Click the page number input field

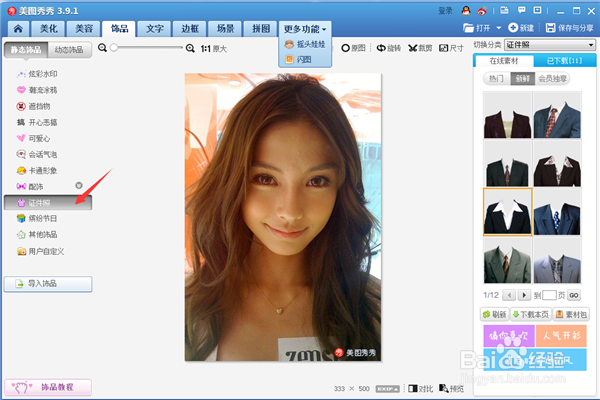[549, 295]
